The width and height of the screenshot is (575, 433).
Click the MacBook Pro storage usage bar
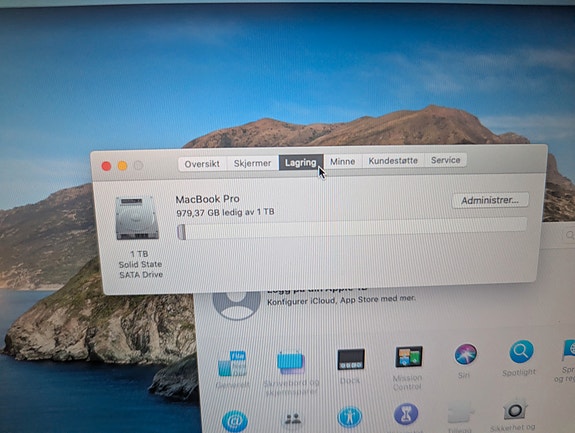[352, 228]
